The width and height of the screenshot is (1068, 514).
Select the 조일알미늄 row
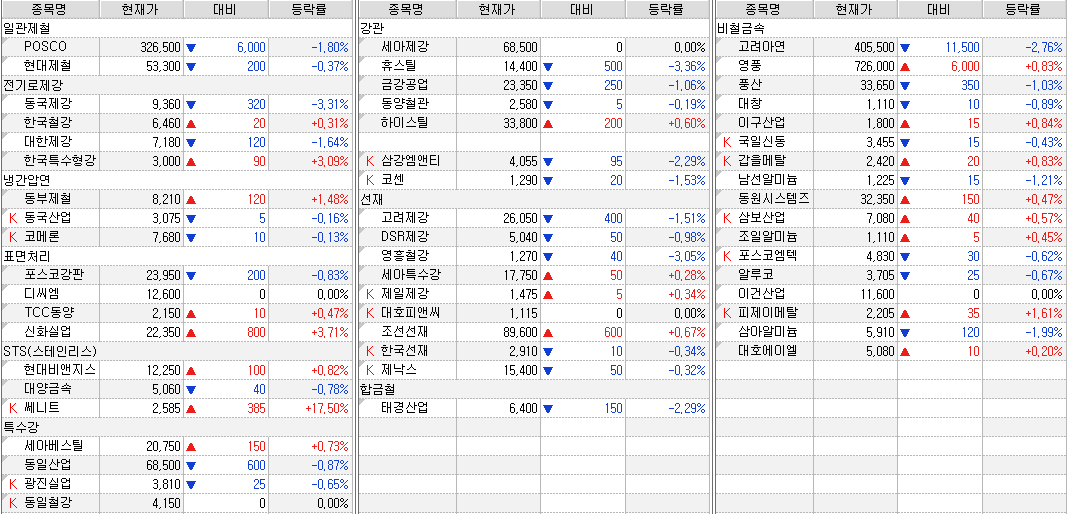[768, 238]
